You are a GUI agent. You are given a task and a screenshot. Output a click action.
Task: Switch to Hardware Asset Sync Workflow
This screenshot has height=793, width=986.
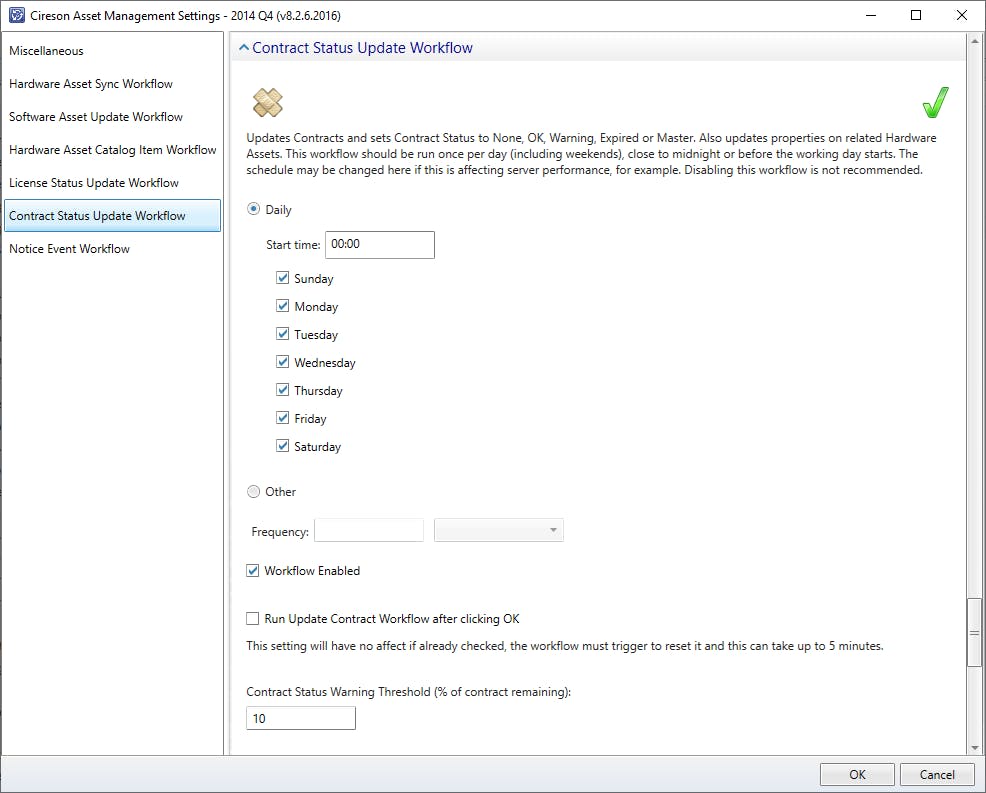(x=91, y=84)
